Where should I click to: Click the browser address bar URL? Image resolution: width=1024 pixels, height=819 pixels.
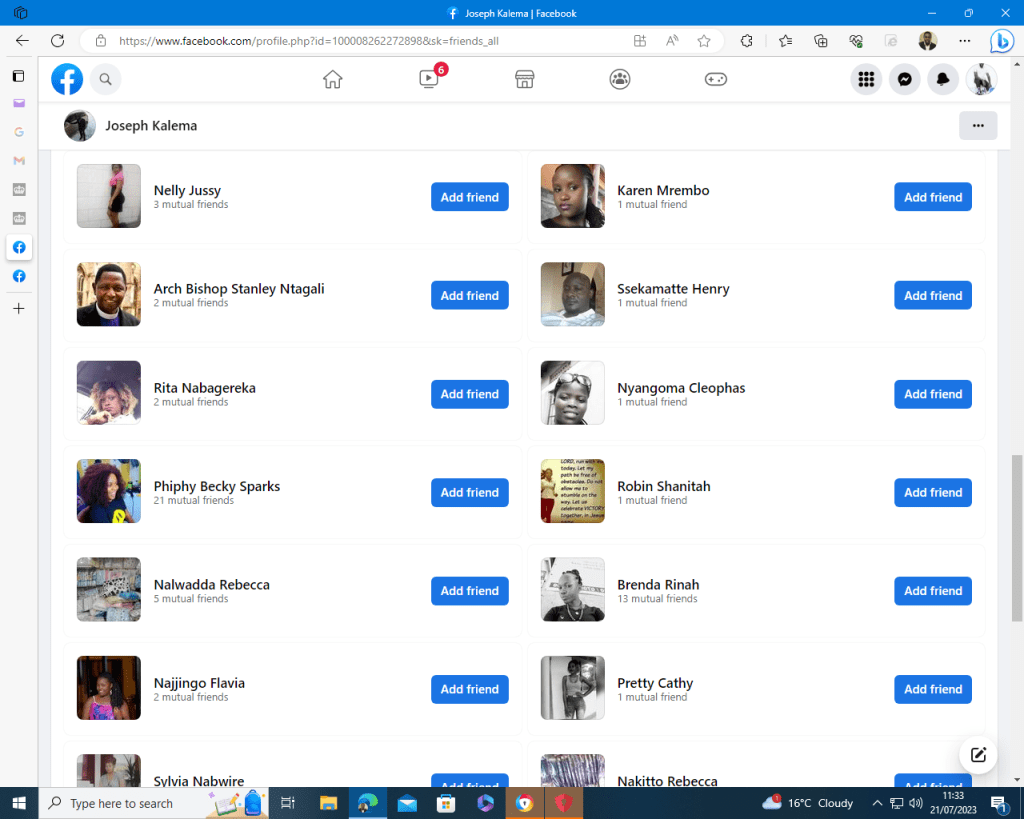pyautogui.click(x=308, y=41)
